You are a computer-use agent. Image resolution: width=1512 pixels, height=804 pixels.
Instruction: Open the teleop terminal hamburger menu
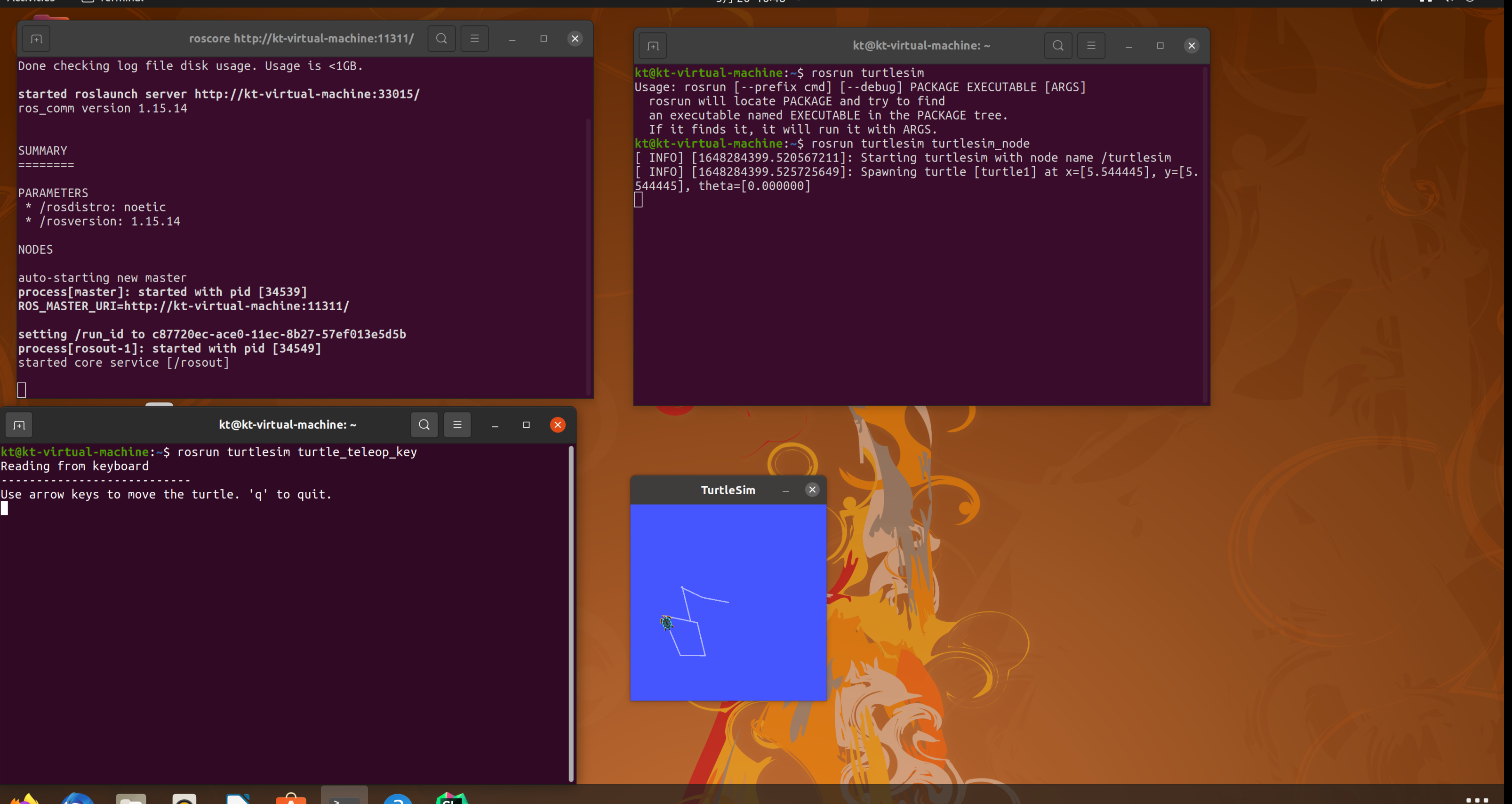[457, 425]
